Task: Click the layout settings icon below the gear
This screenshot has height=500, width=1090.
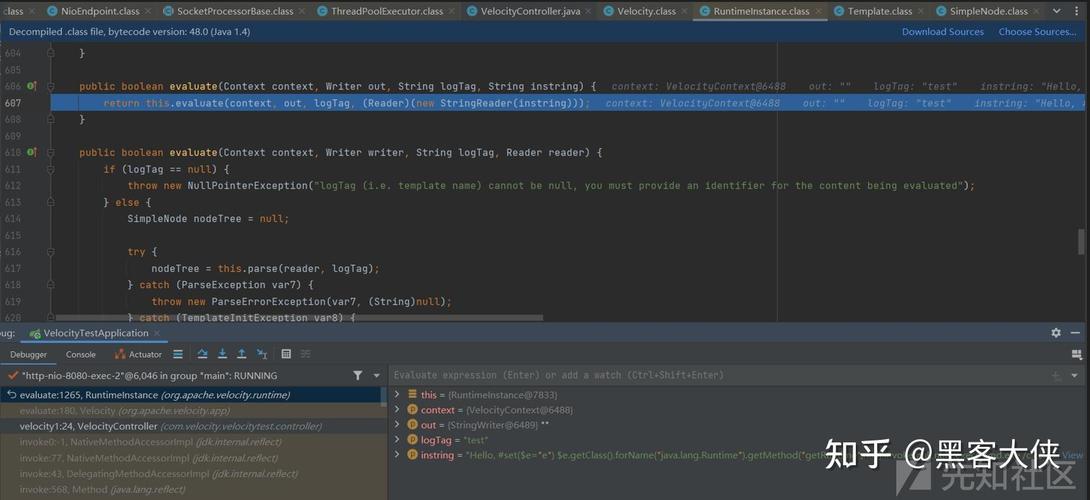Action: 1077,354
